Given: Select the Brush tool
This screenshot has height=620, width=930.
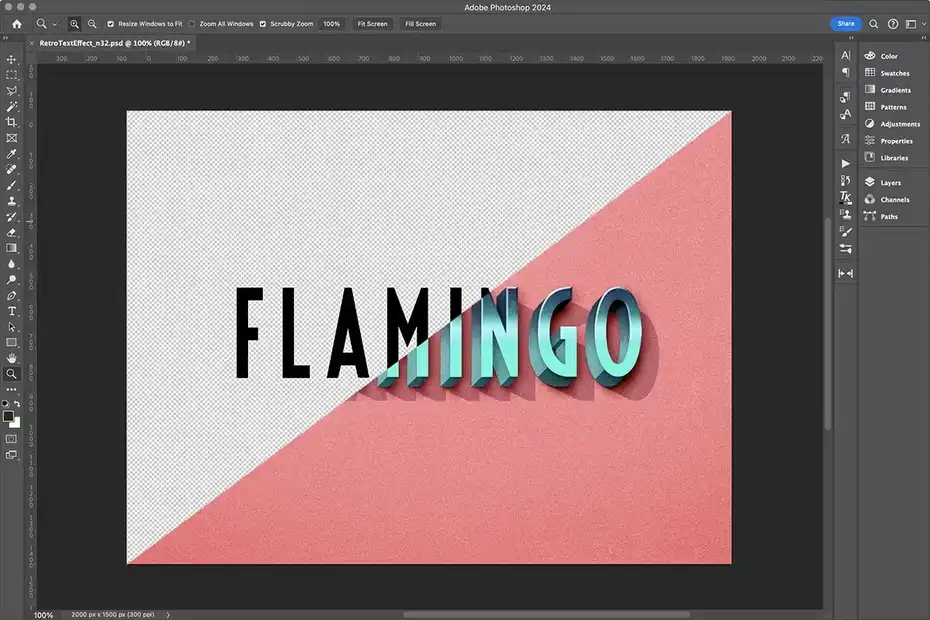Looking at the screenshot, I should 11,185.
